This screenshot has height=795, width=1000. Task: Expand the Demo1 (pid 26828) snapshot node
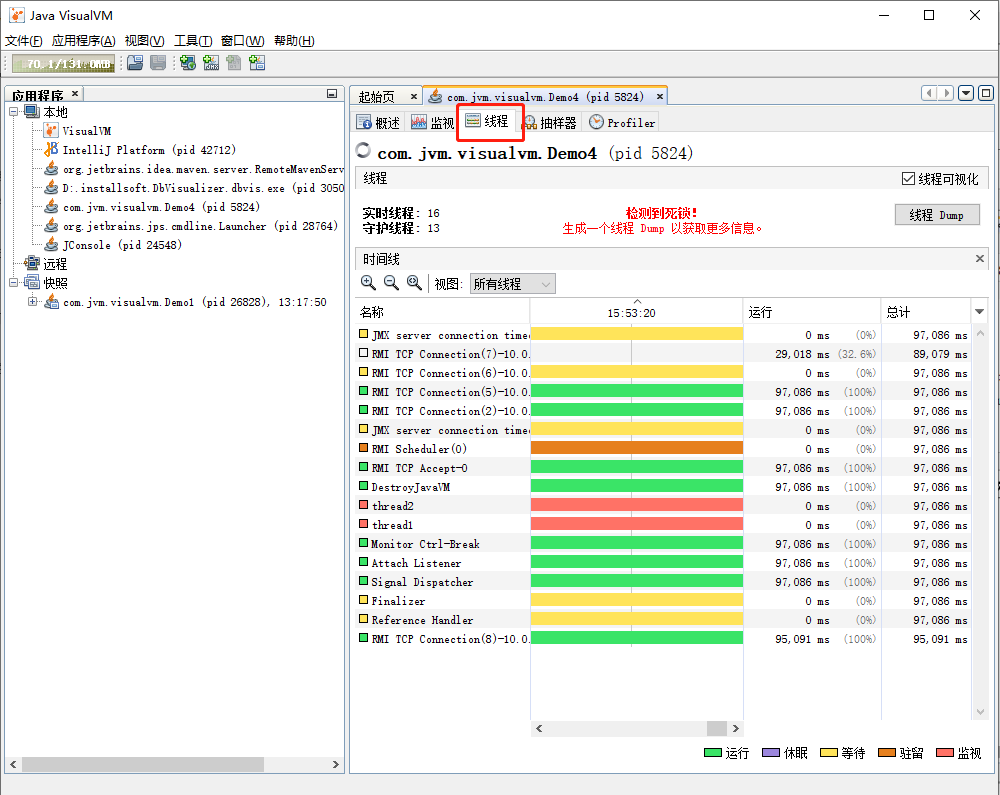[x=33, y=302]
